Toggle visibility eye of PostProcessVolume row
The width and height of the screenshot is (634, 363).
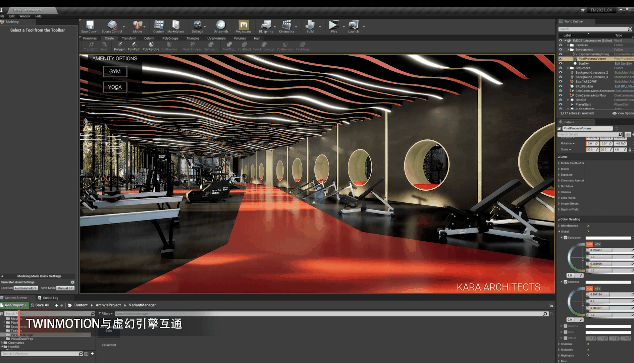(x=560, y=59)
